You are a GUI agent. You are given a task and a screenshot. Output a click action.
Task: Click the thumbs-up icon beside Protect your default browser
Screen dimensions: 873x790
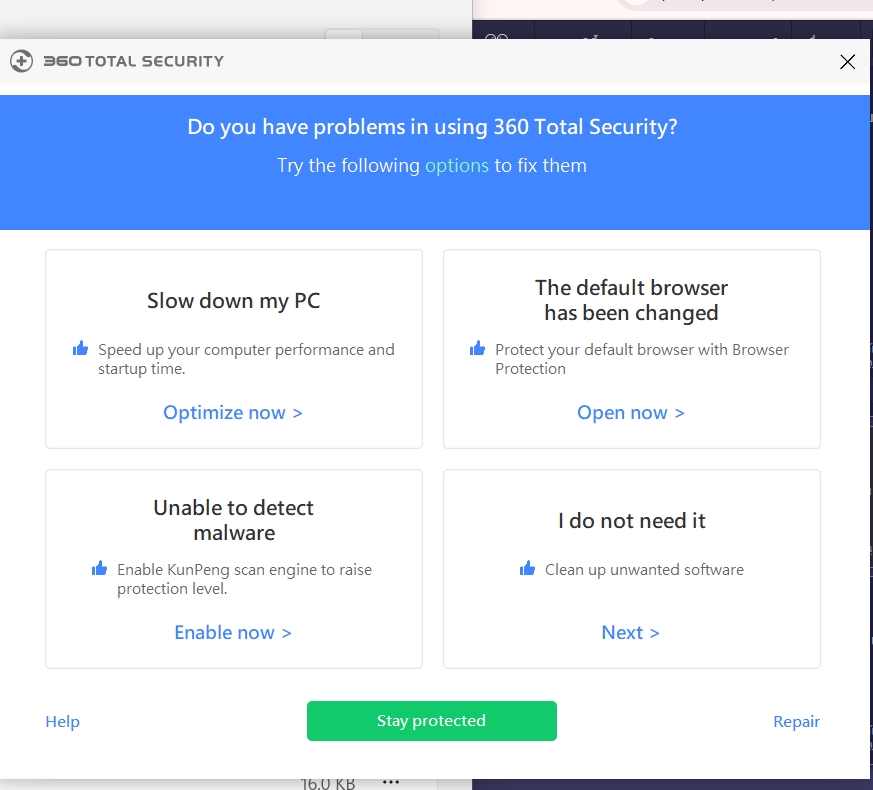(478, 349)
